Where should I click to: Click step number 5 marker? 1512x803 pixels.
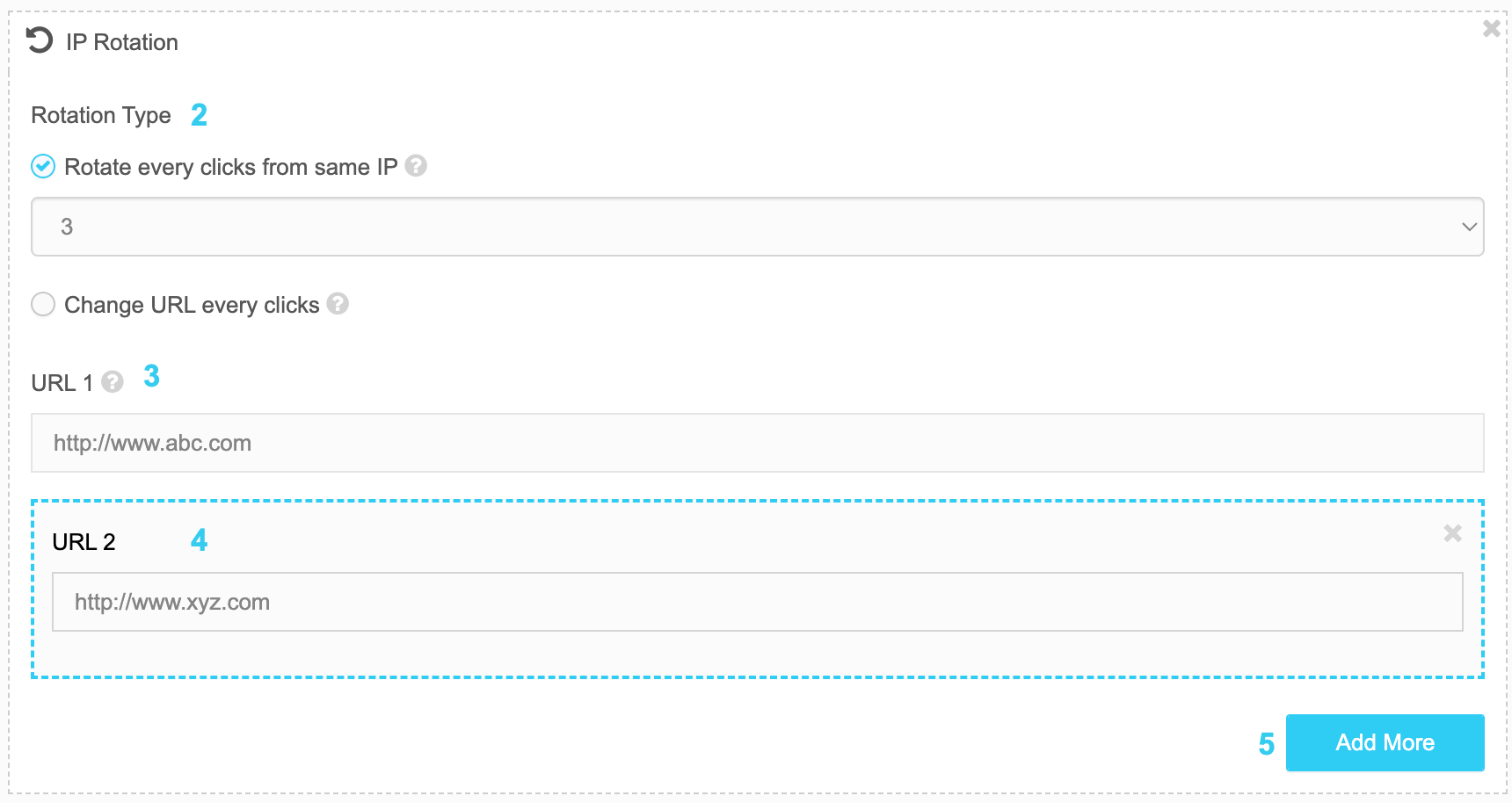coord(1266,744)
